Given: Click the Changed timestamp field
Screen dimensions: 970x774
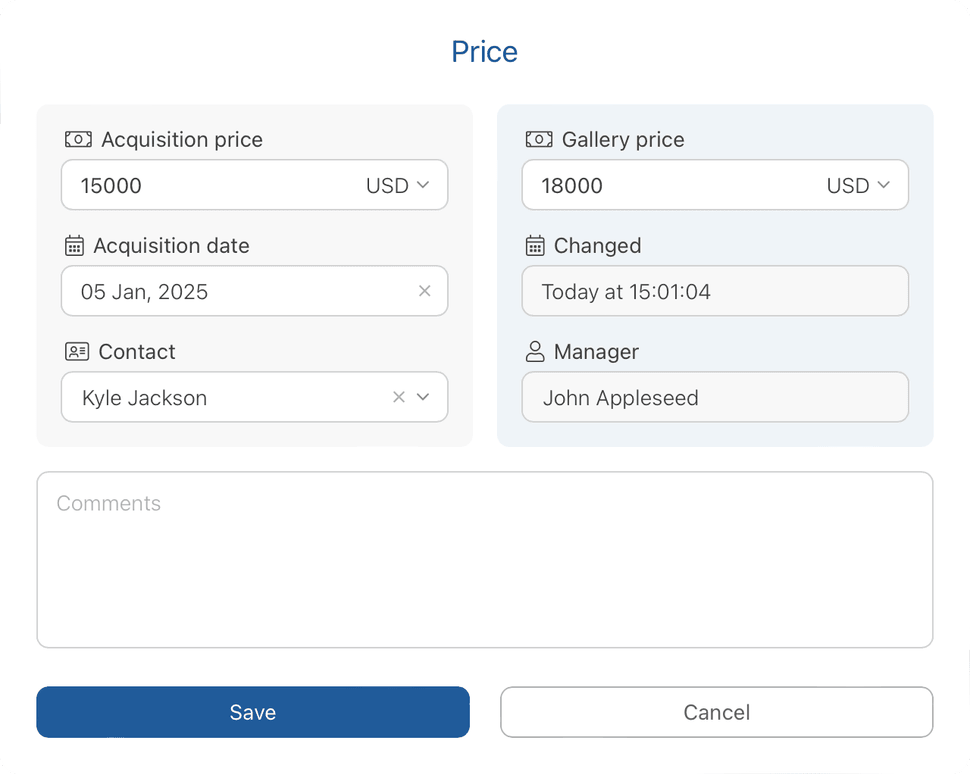Looking at the screenshot, I should coord(716,291).
